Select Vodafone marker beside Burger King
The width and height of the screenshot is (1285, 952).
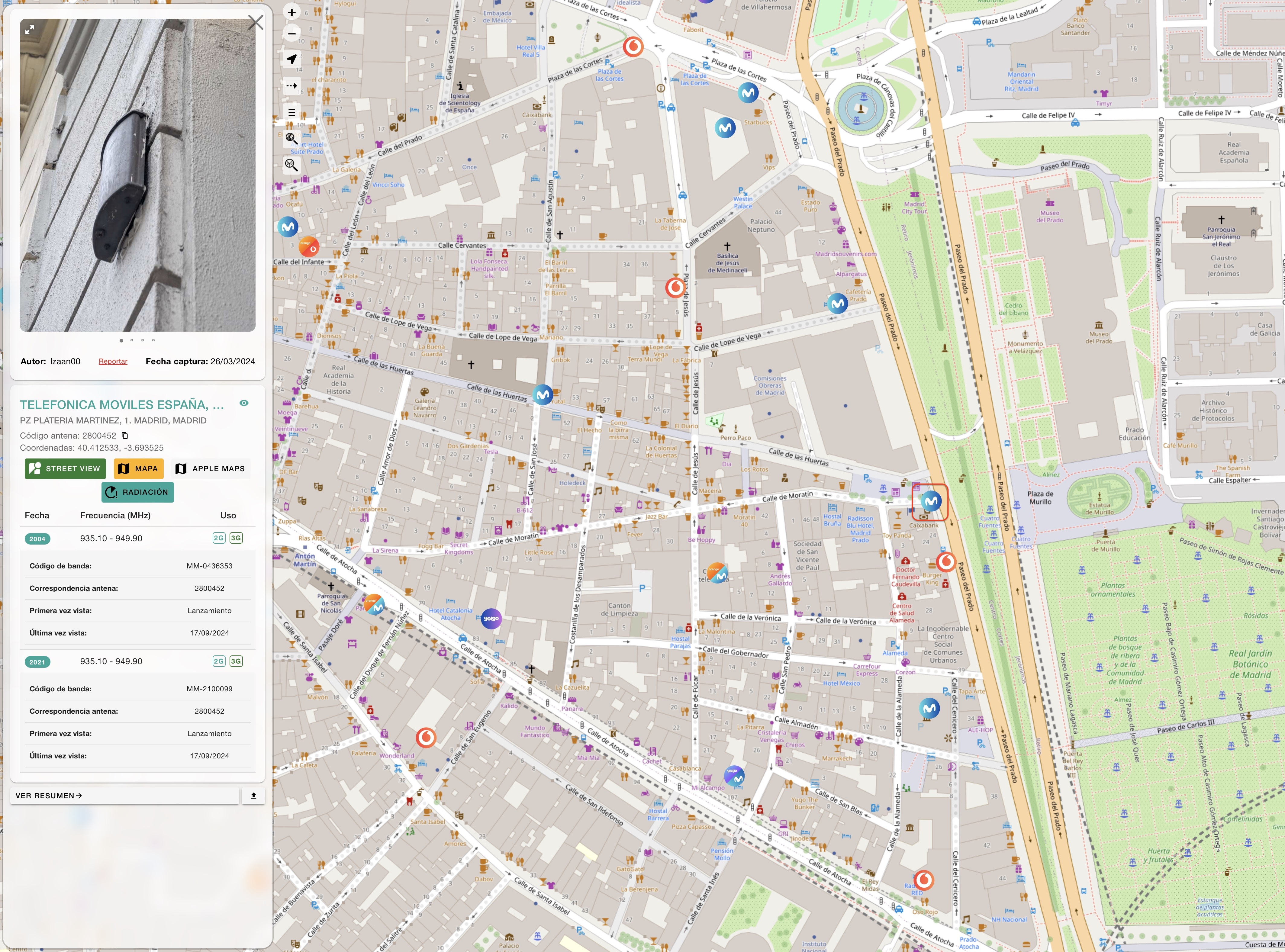pyautogui.click(x=945, y=561)
